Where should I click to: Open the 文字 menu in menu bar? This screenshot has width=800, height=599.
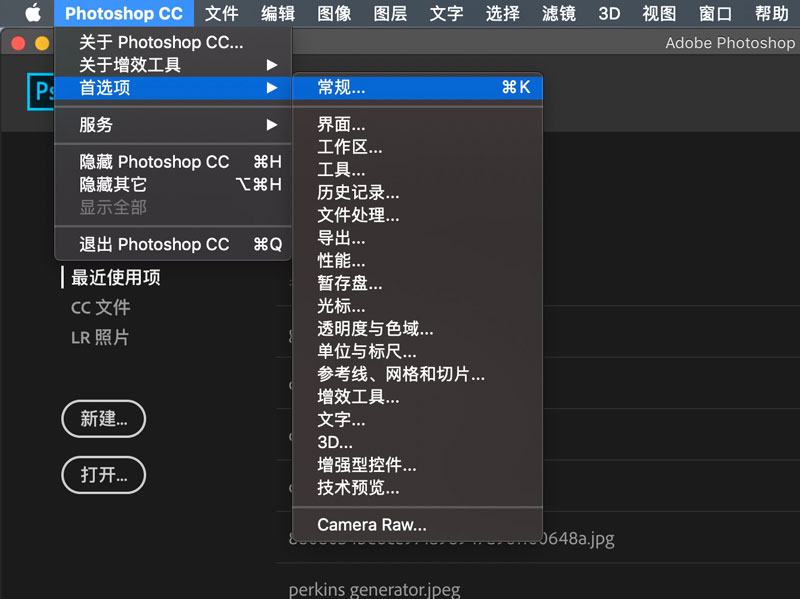tap(446, 13)
